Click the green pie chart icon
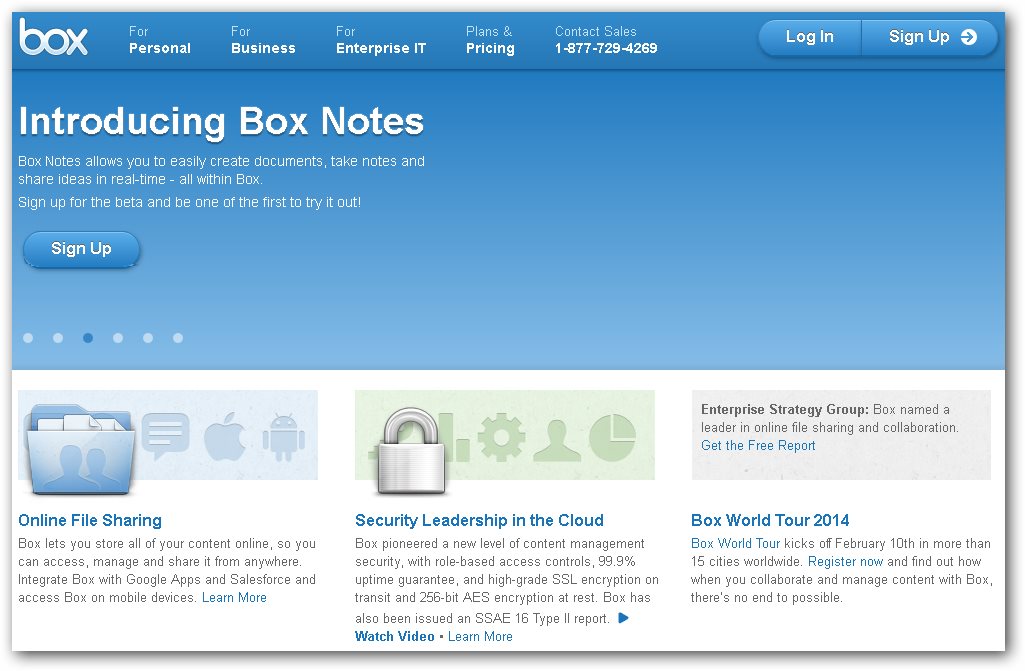The image size is (1025, 671). pyautogui.click(x=613, y=437)
